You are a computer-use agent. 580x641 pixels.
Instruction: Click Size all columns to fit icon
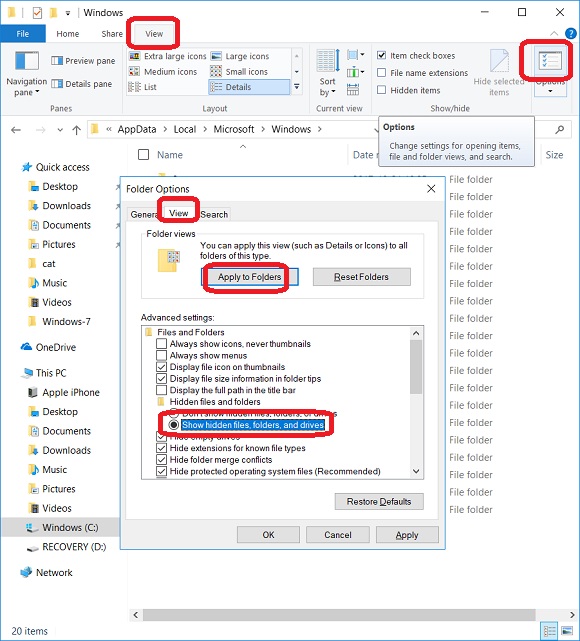pos(353,89)
